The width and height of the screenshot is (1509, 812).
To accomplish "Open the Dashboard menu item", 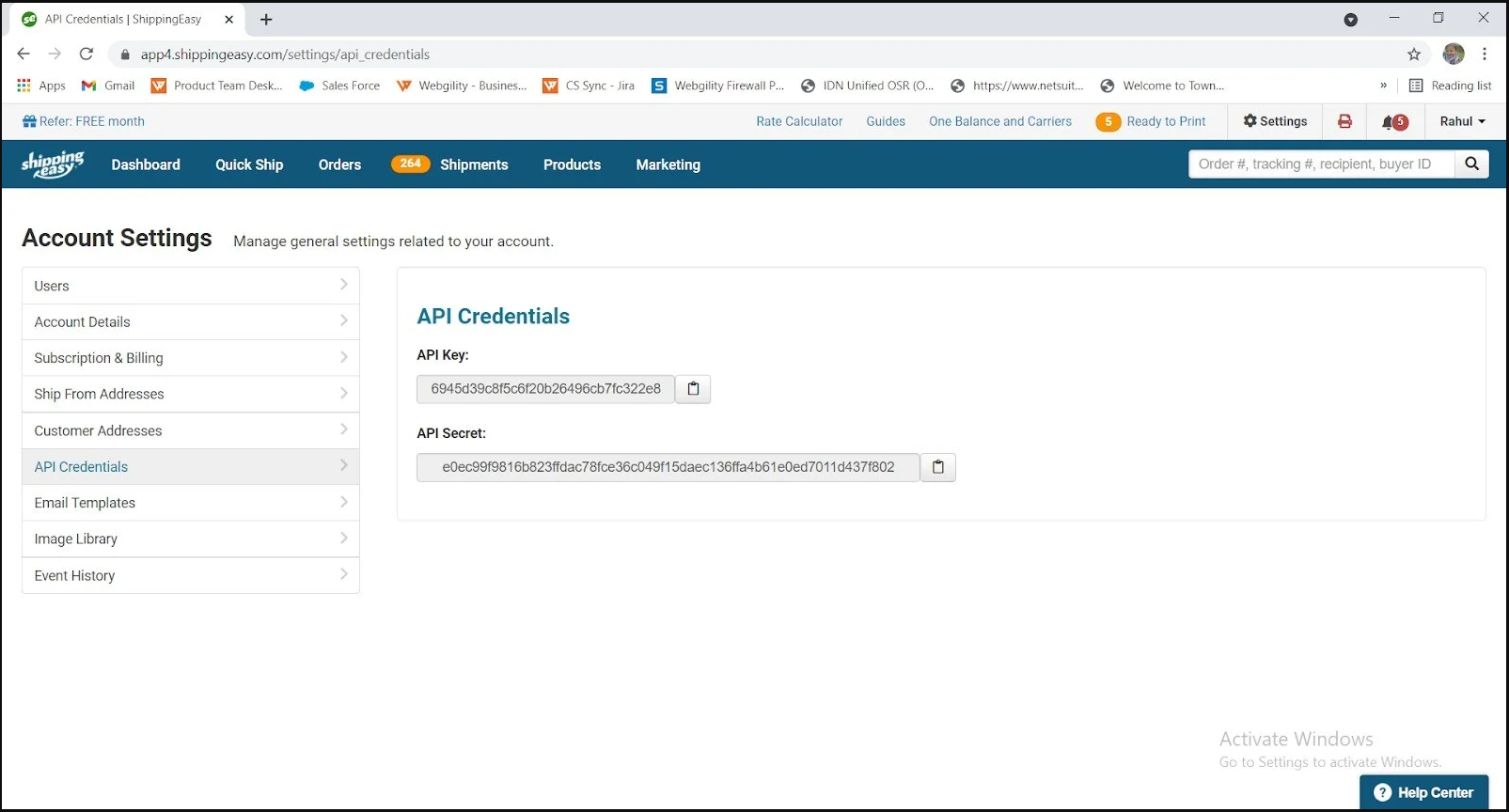I will point(146,164).
